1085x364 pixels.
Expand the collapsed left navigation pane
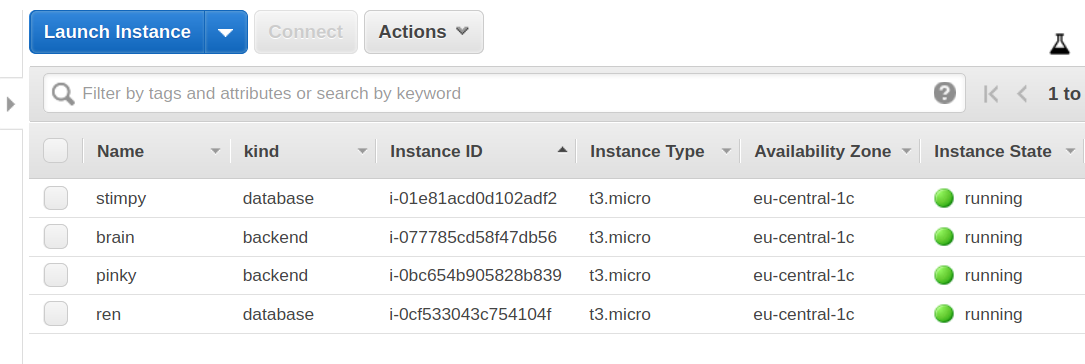coord(10,104)
